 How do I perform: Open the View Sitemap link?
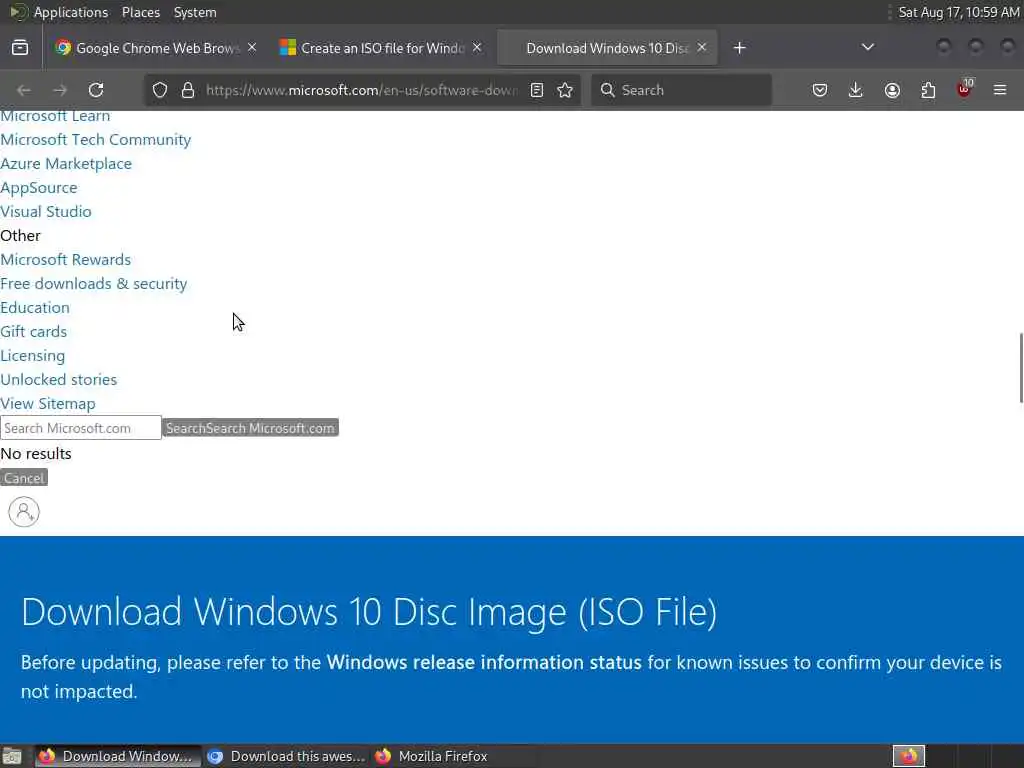click(48, 404)
